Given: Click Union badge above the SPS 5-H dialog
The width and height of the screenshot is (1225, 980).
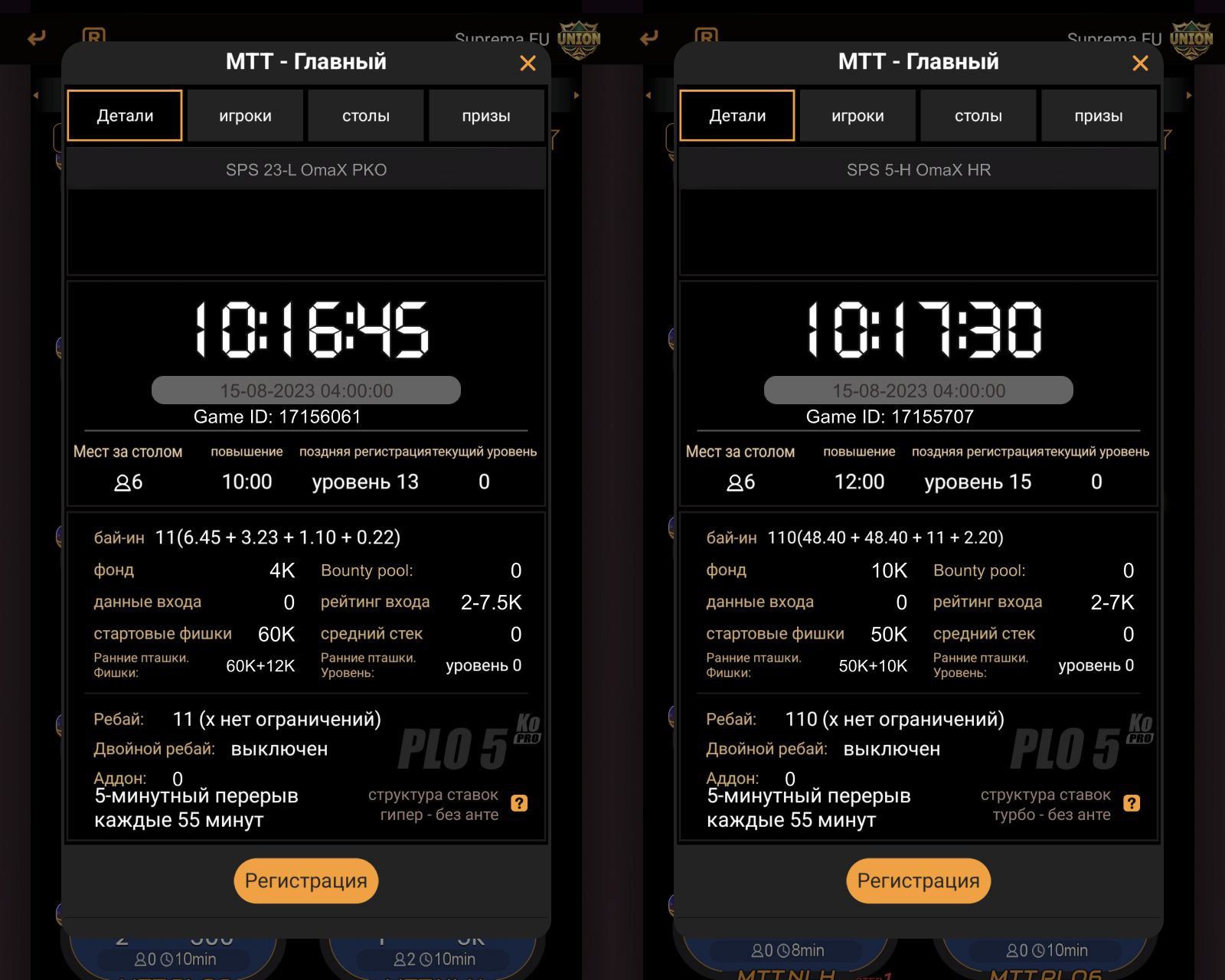Looking at the screenshot, I should [1191, 40].
